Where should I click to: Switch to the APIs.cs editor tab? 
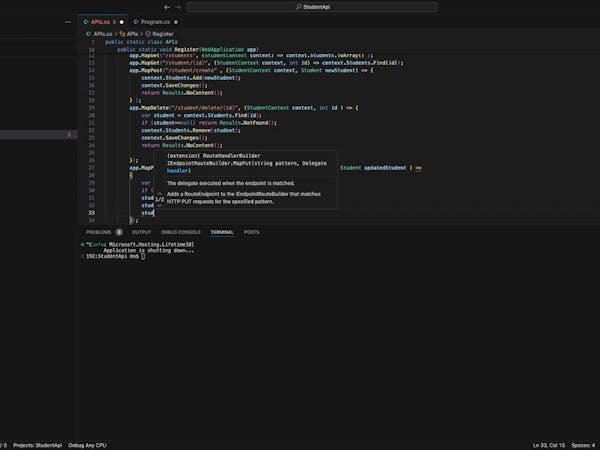point(100,22)
